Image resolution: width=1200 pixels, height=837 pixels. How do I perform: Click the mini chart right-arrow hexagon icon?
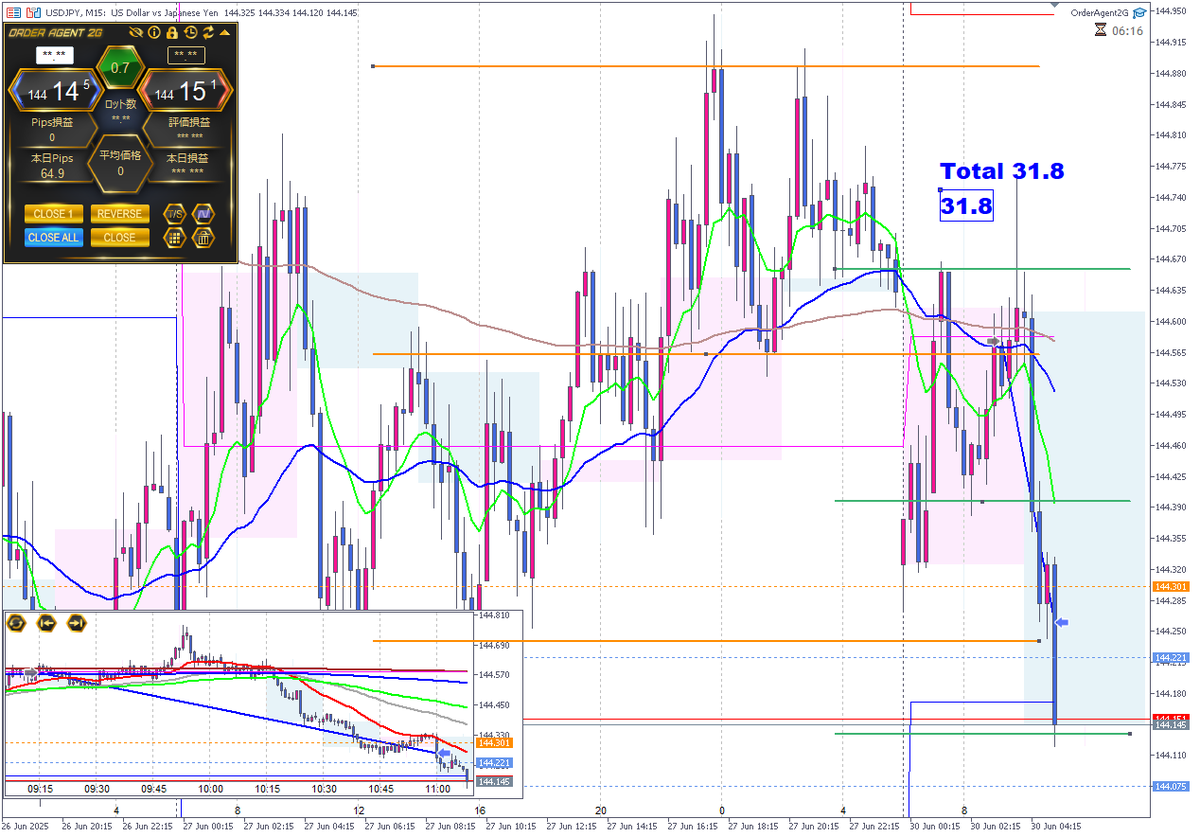(76, 623)
